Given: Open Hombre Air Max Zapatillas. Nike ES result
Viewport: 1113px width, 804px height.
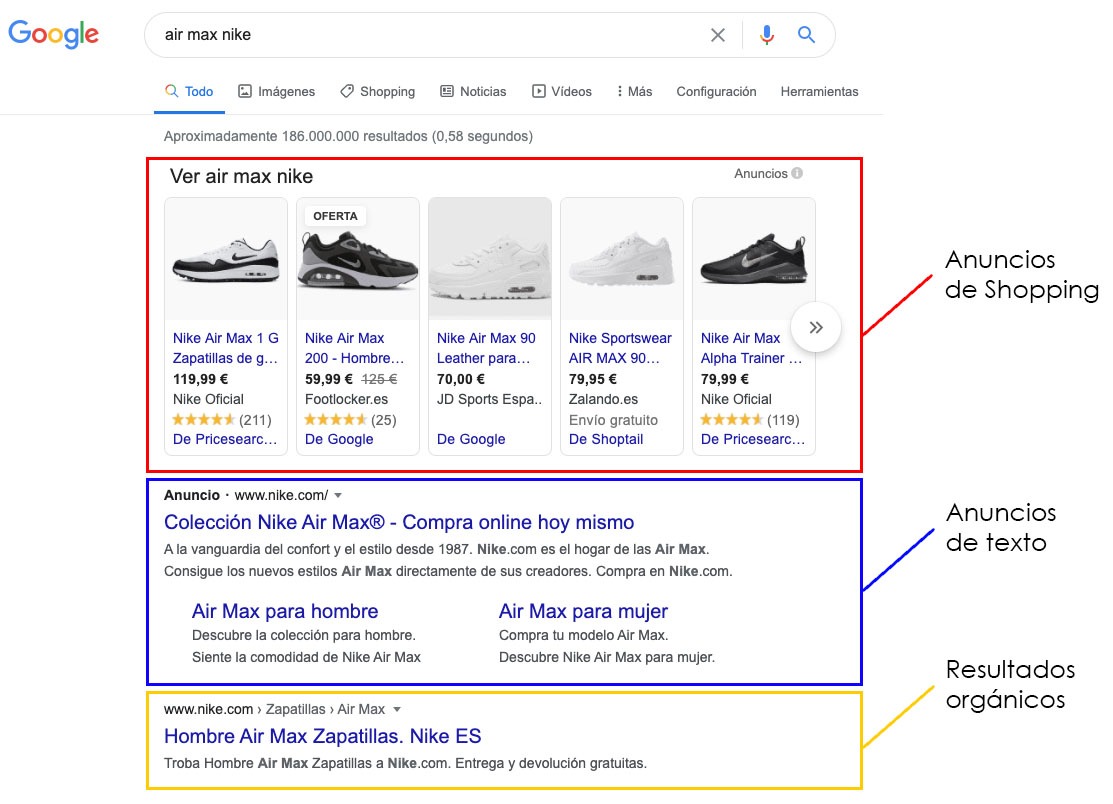Looking at the screenshot, I should tap(322, 736).
